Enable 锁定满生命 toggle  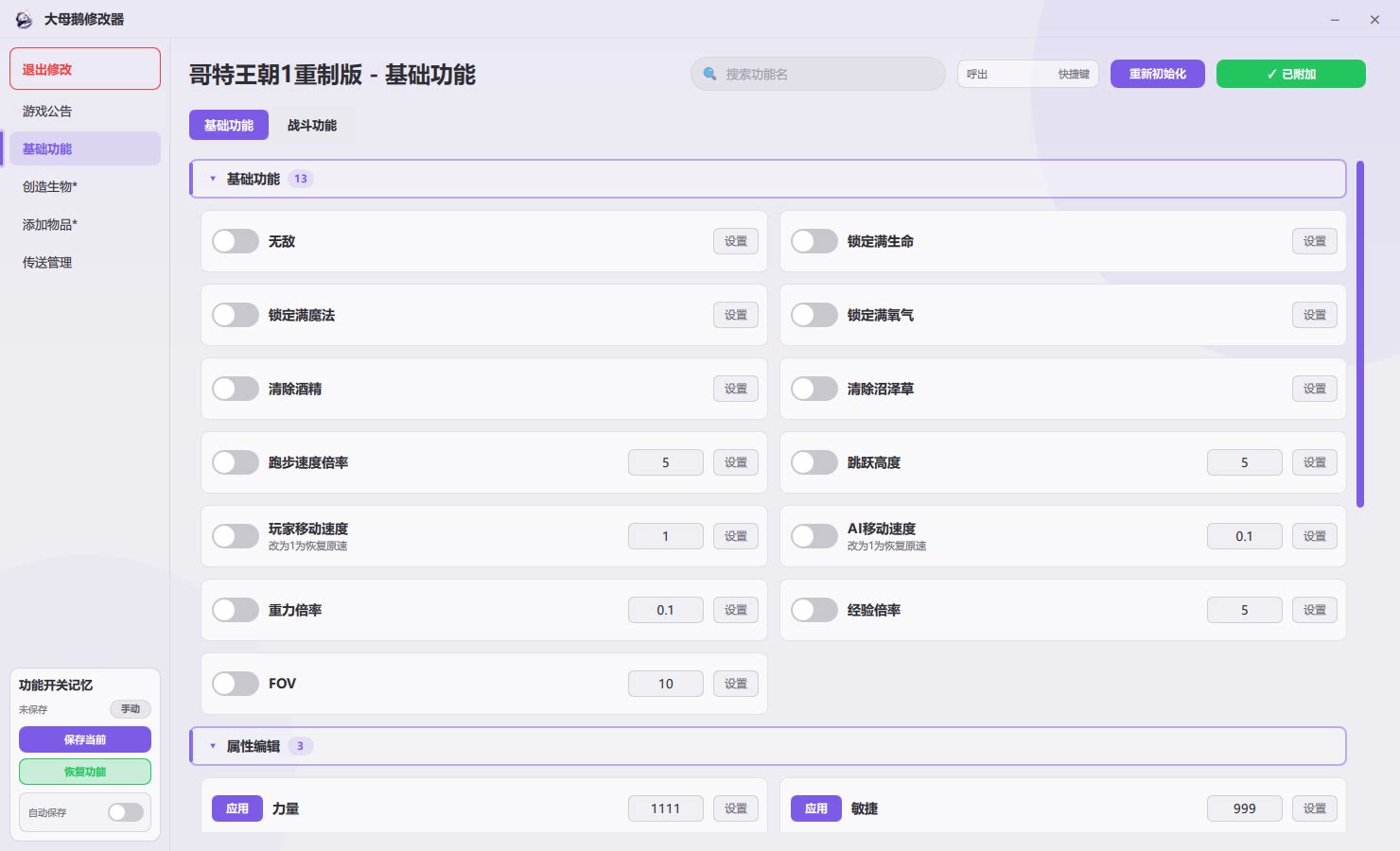click(x=814, y=241)
